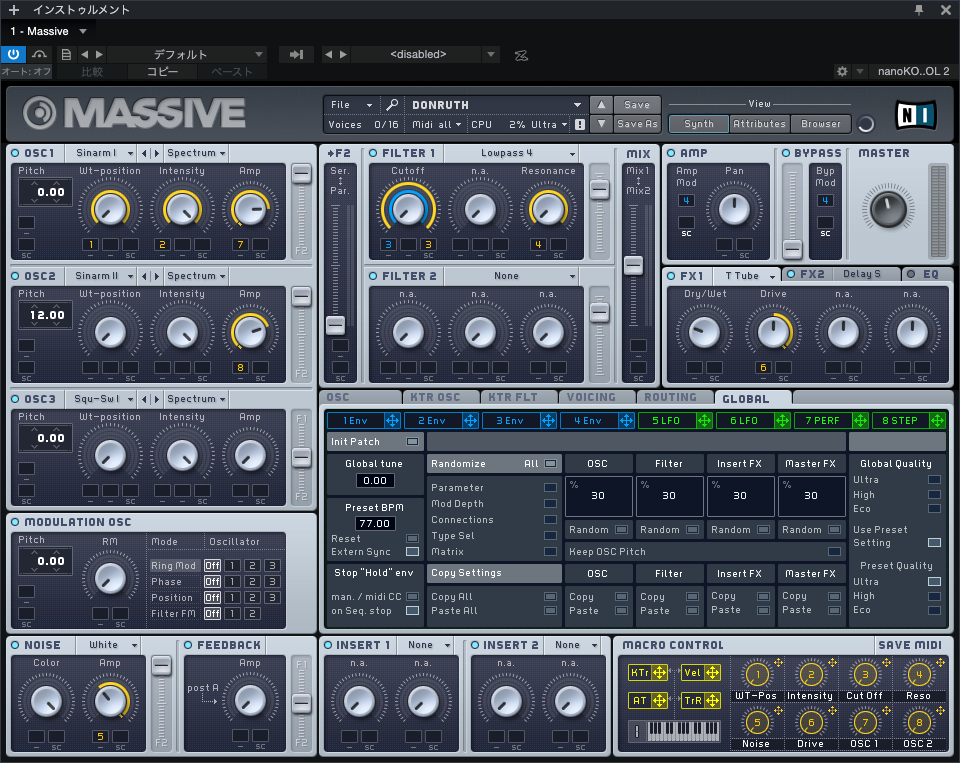This screenshot has height=763, width=960.
Task: Toggle the OSC1 power button
Action: [15, 153]
